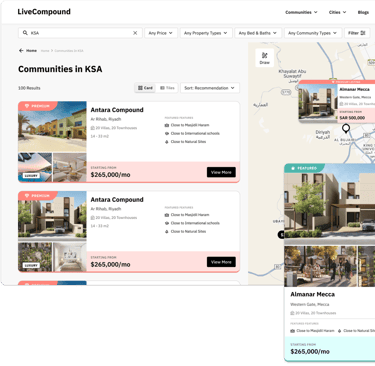
Task: Click first listing's $265,000/mo price
Action: click(x=110, y=175)
